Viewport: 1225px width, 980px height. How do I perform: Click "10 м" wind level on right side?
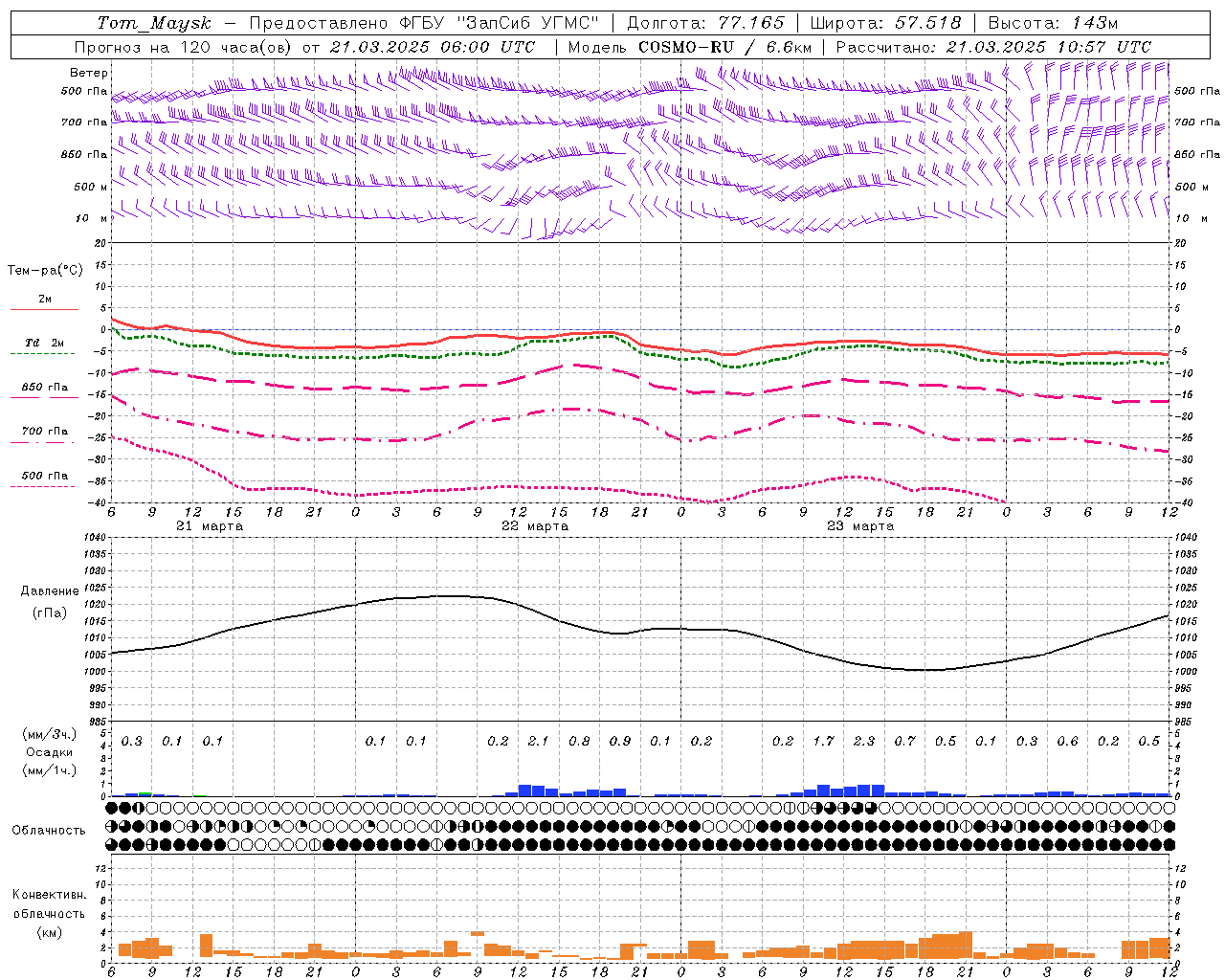pos(1192,219)
